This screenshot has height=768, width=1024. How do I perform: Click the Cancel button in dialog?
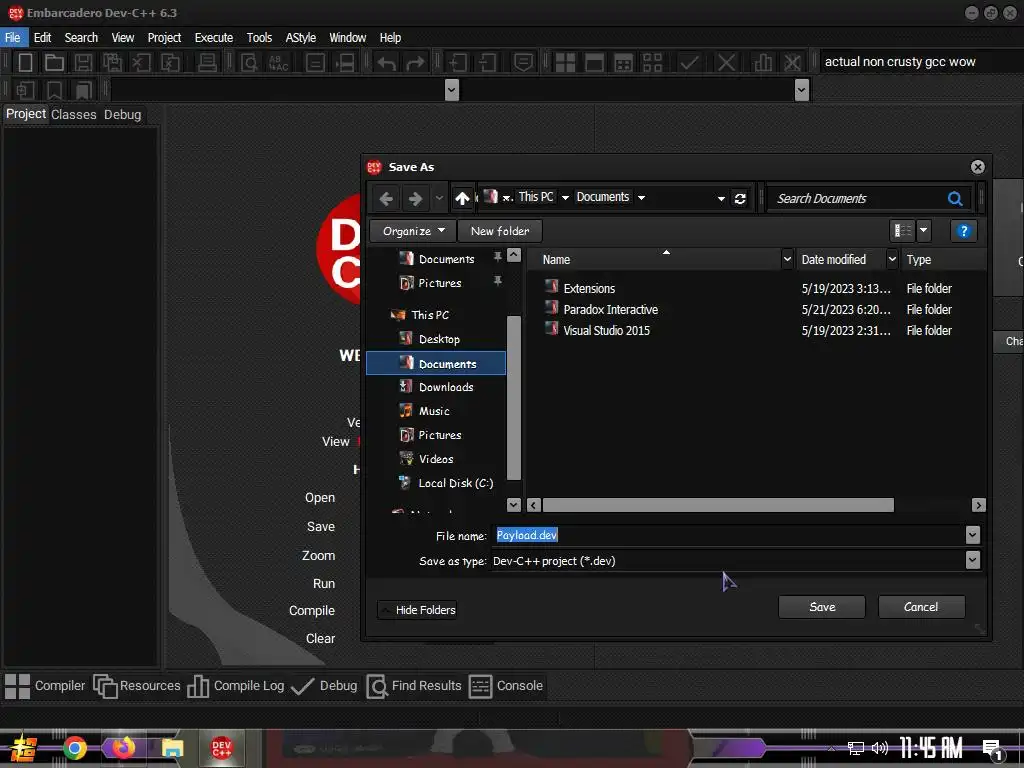click(921, 607)
